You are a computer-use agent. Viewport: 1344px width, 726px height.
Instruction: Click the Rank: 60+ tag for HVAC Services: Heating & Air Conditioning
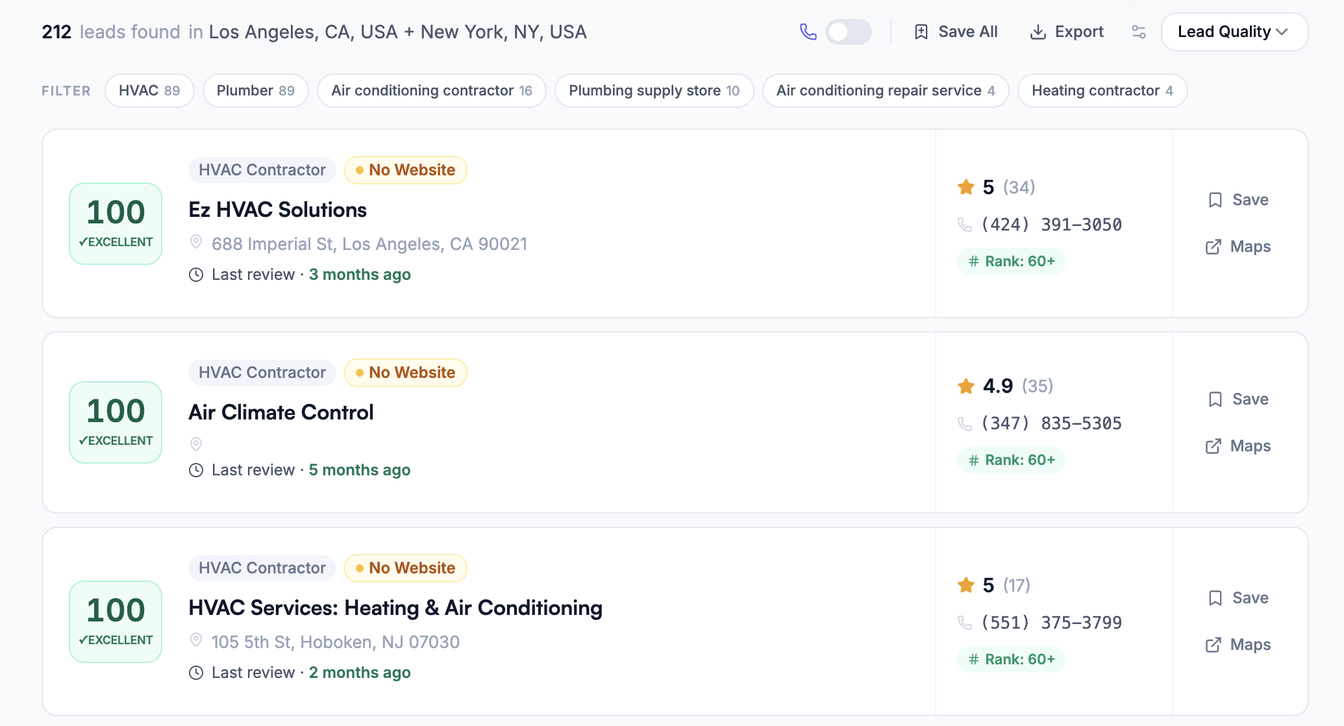coord(1011,660)
